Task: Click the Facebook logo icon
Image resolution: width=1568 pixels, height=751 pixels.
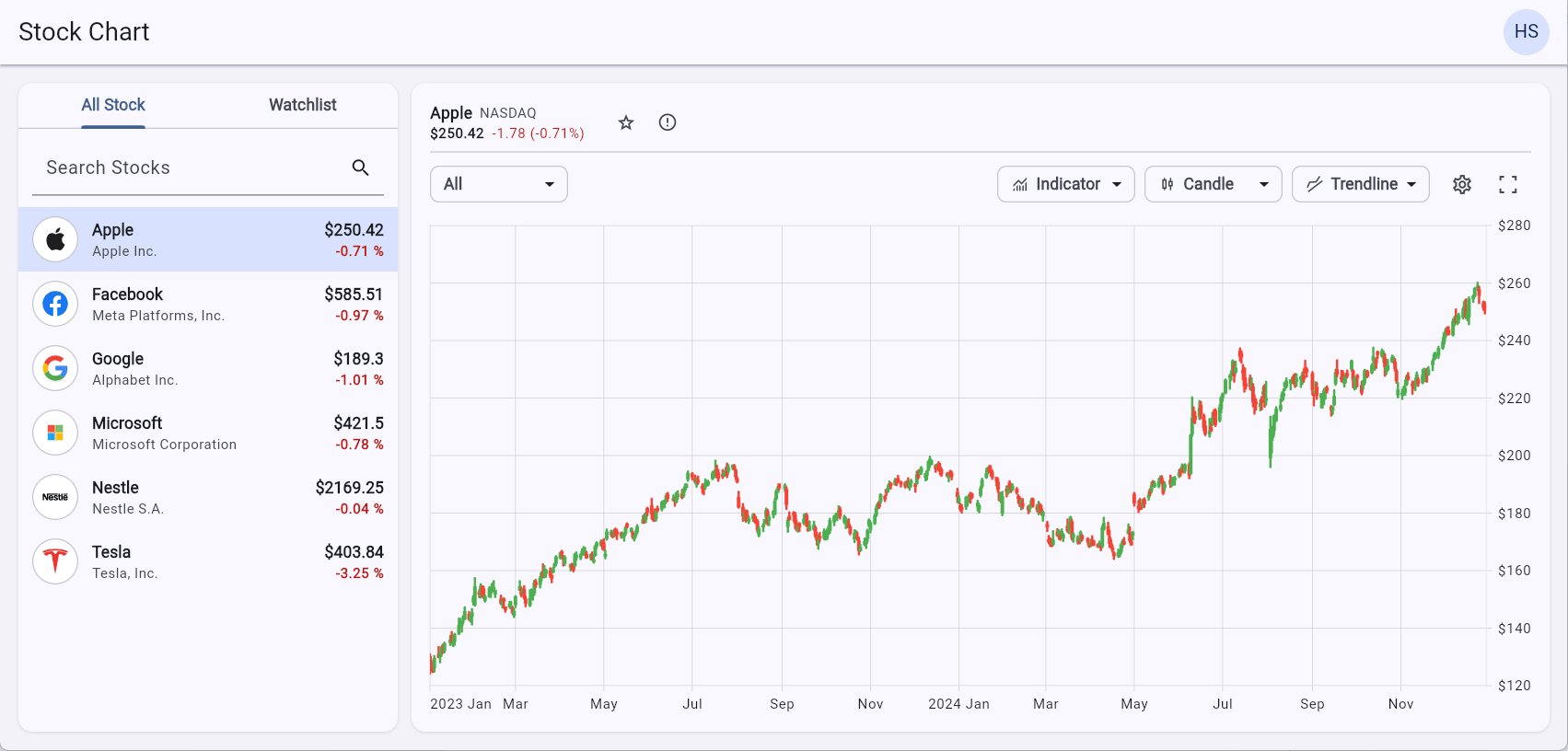Action: (x=55, y=304)
